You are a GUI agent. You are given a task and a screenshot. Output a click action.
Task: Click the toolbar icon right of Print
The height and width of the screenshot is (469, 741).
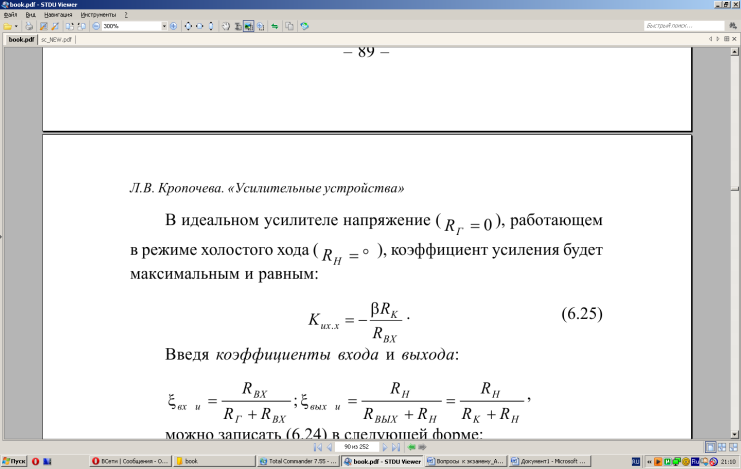tap(43, 26)
